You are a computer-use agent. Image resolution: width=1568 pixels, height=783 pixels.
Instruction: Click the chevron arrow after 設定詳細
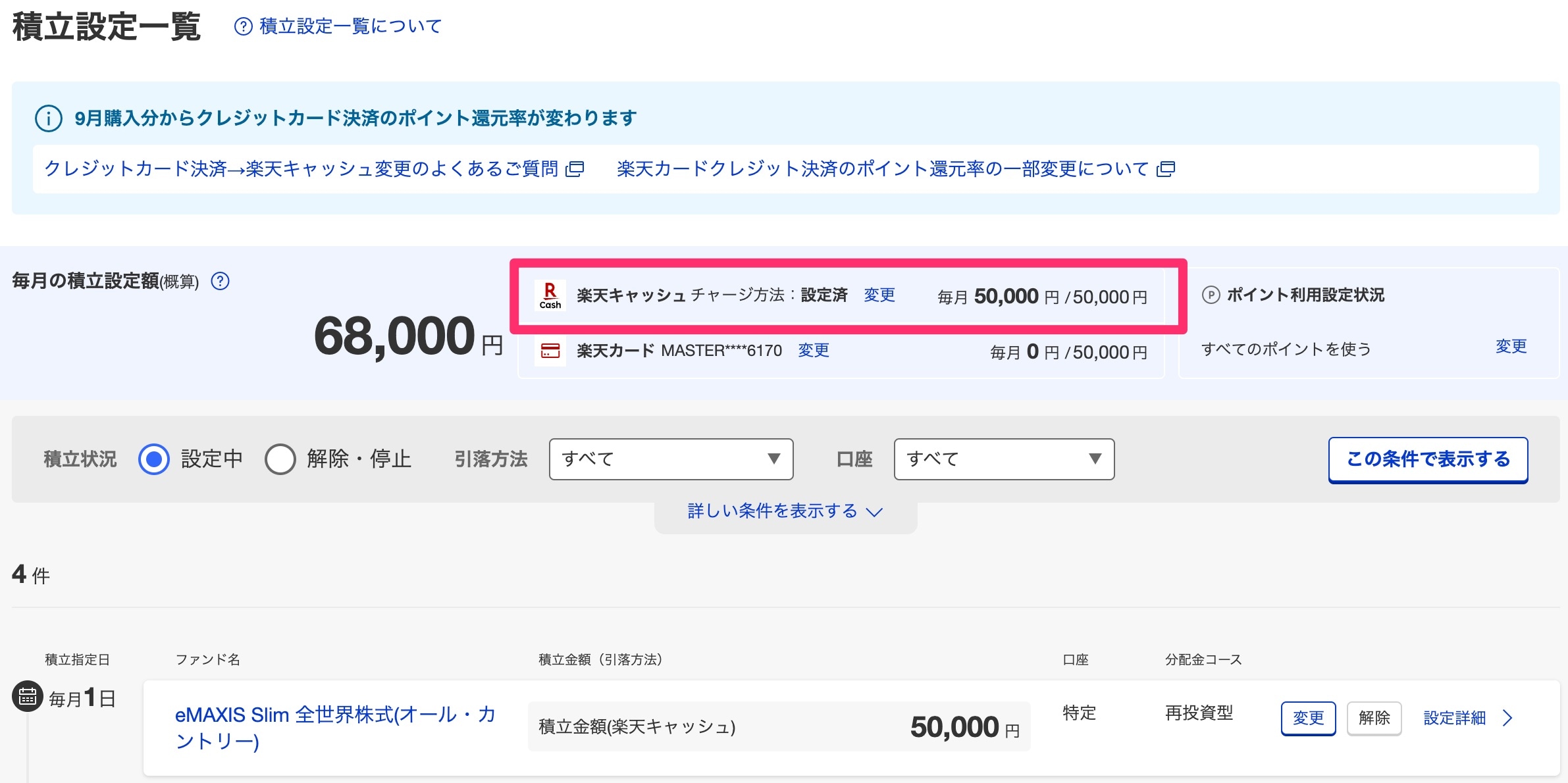pos(1507,718)
